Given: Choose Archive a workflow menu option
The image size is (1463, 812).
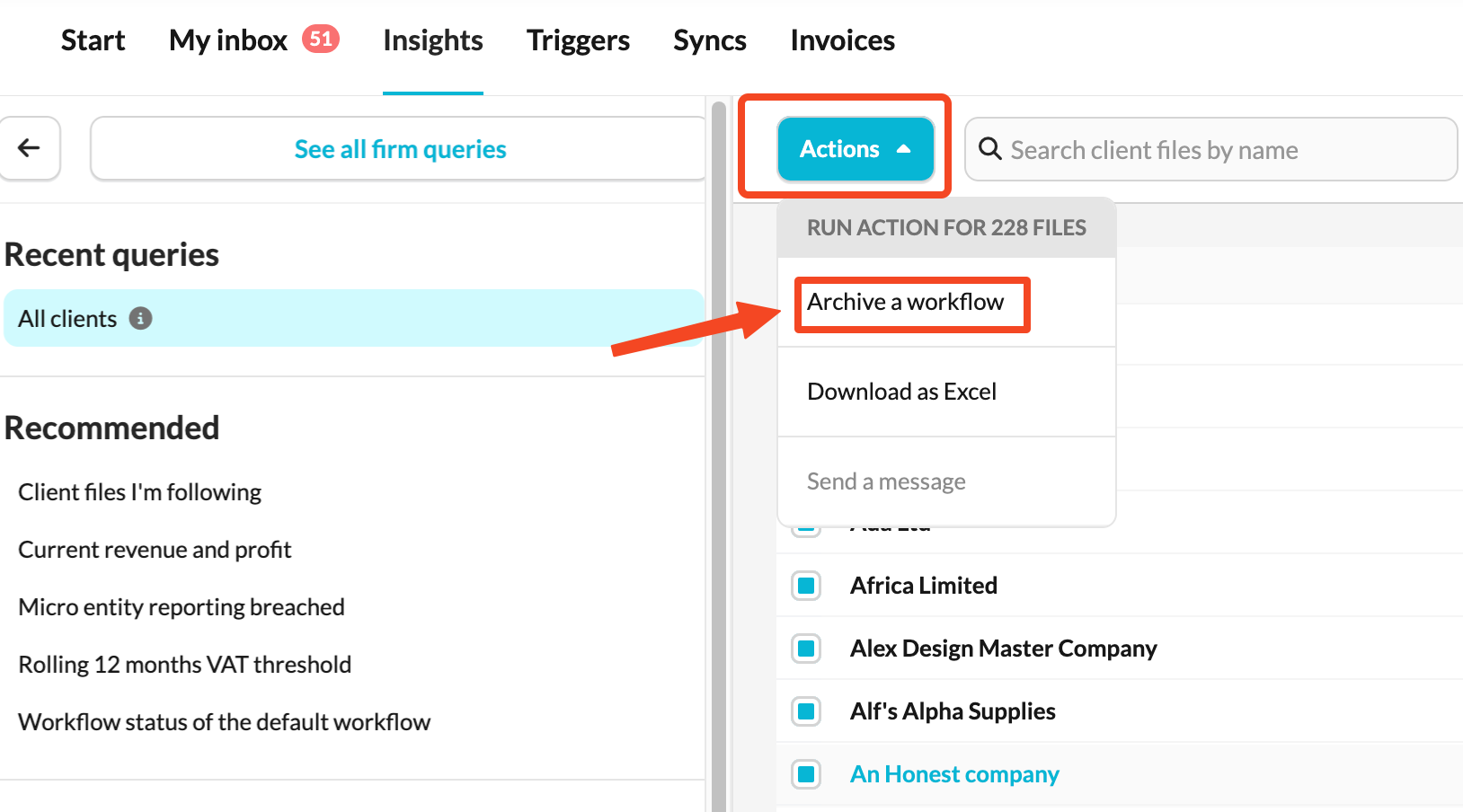Looking at the screenshot, I should coord(905,303).
